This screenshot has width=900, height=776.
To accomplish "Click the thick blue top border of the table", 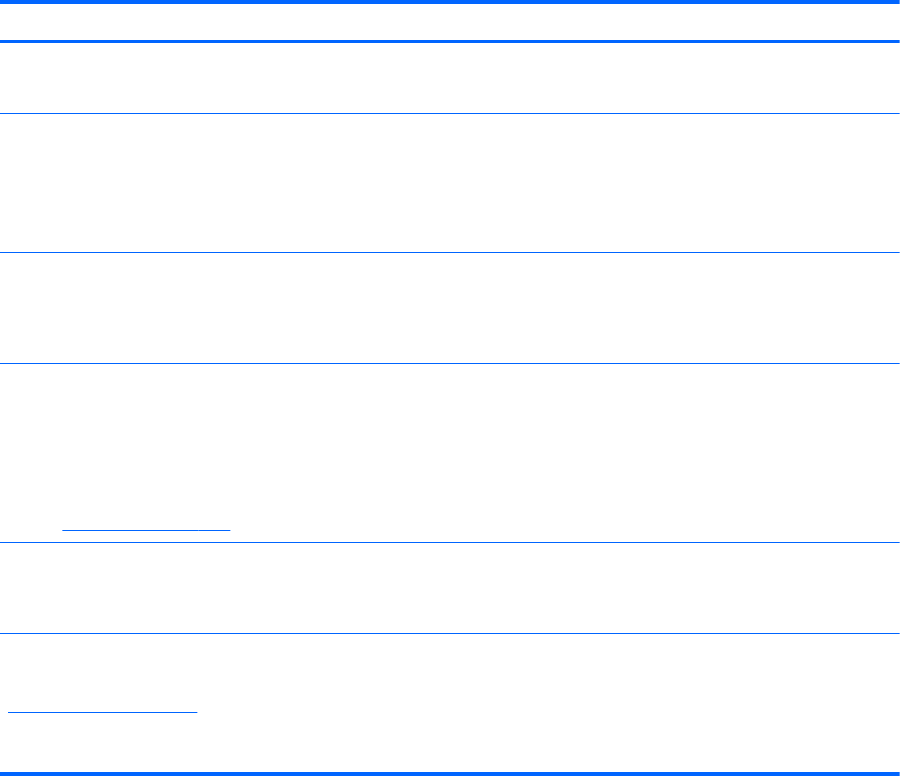I will (450, 3).
